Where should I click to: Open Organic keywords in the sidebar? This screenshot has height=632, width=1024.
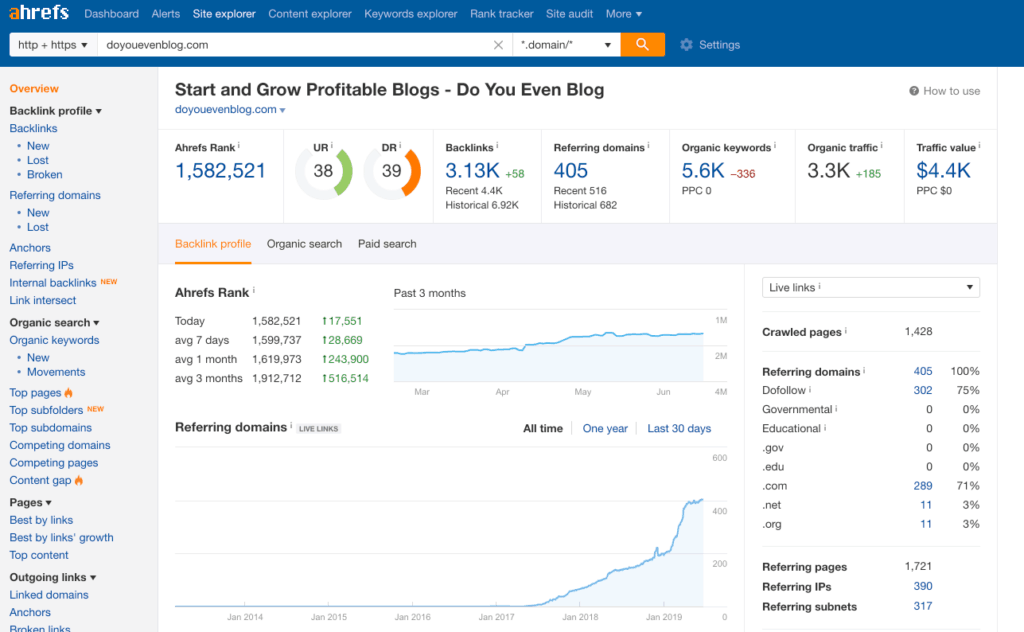(54, 340)
